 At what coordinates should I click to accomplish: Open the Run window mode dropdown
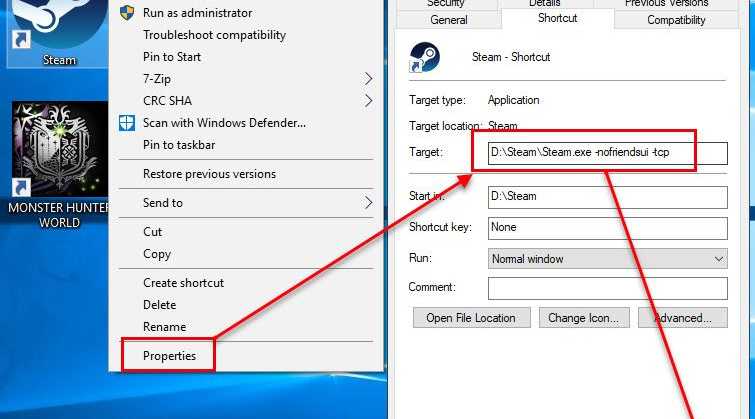click(608, 259)
